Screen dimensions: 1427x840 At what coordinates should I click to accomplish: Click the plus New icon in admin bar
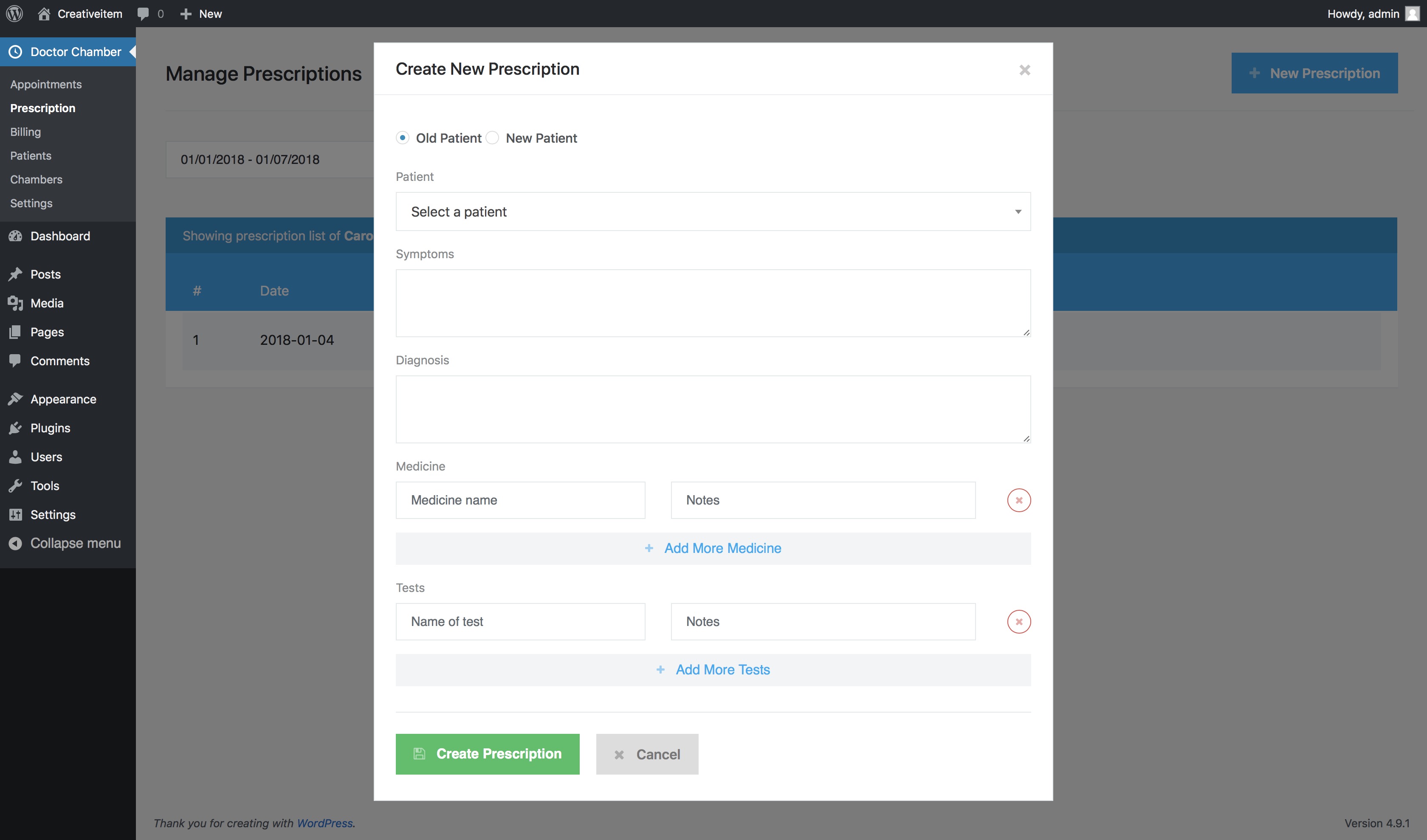[185, 14]
